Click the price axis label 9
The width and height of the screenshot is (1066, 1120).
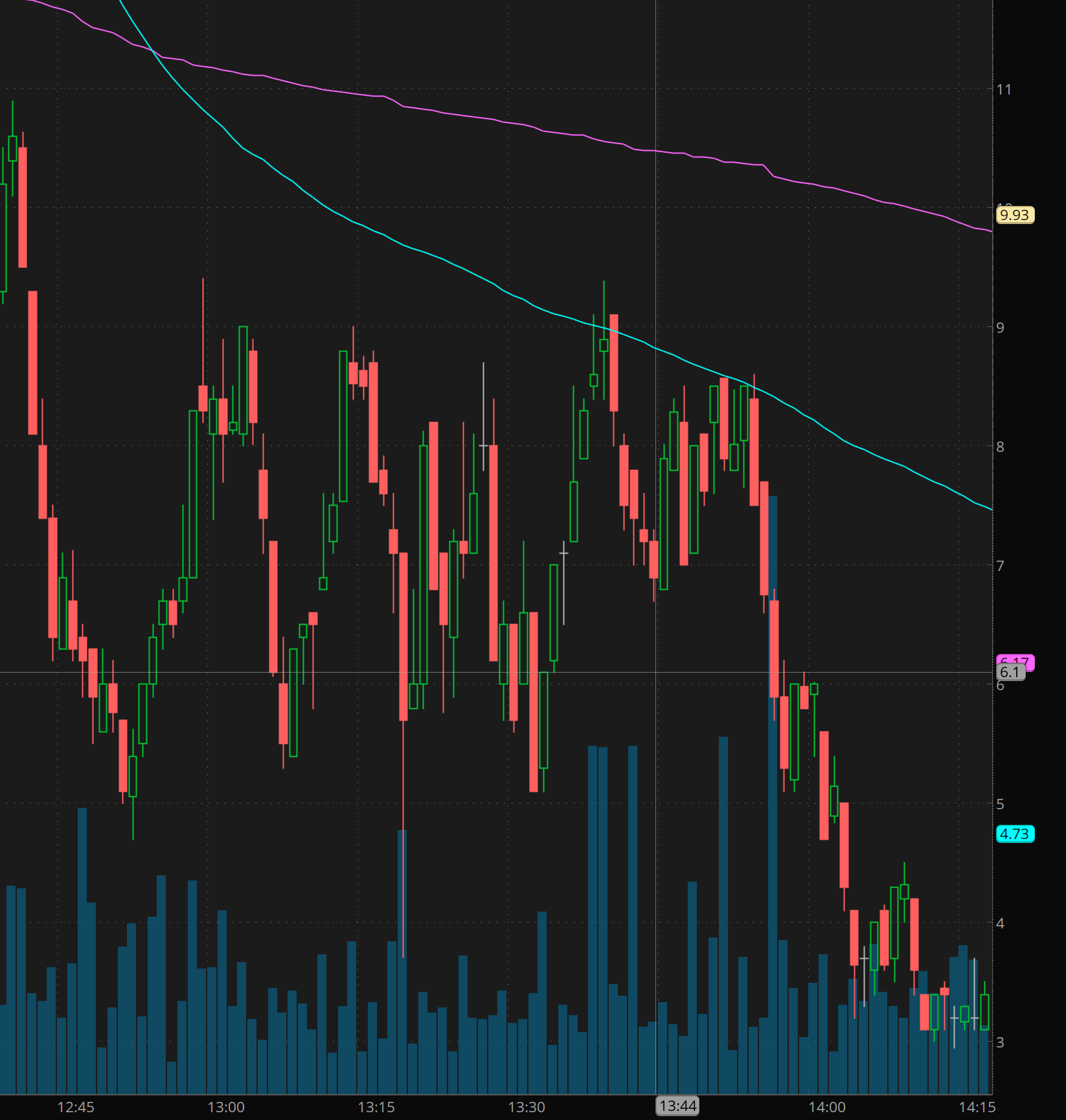(x=1001, y=328)
